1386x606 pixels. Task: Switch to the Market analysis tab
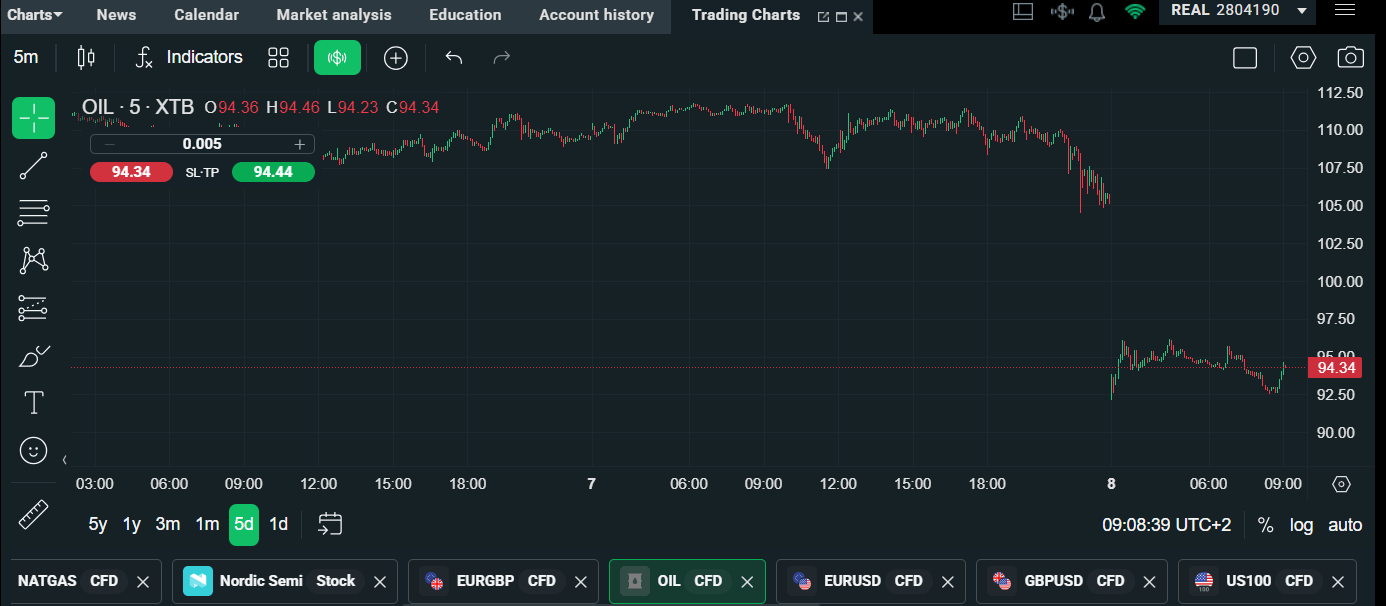click(334, 15)
